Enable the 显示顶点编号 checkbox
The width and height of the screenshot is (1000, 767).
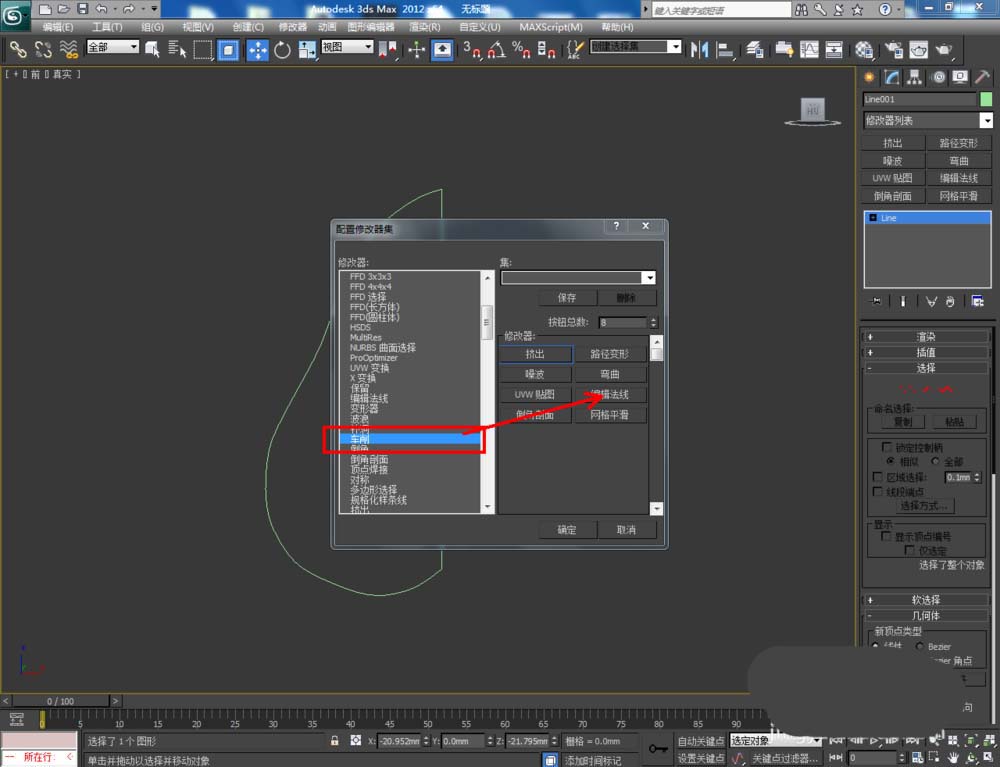886,536
